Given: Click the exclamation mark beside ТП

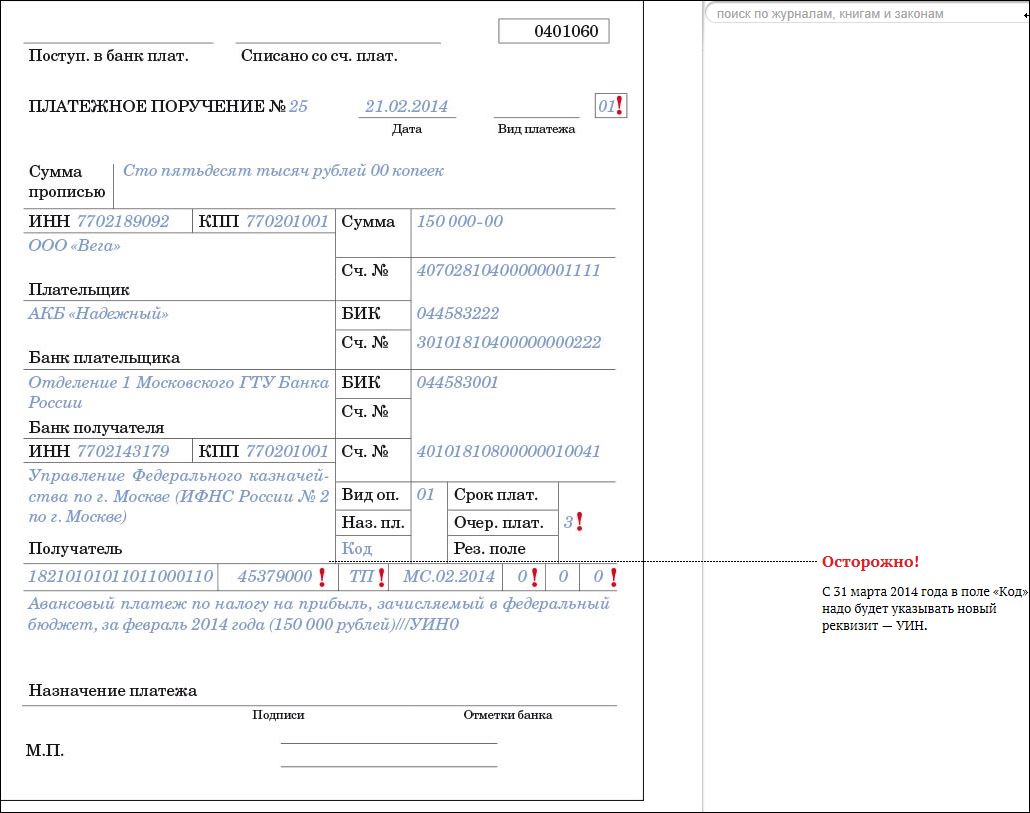Looking at the screenshot, I should coord(381,576).
